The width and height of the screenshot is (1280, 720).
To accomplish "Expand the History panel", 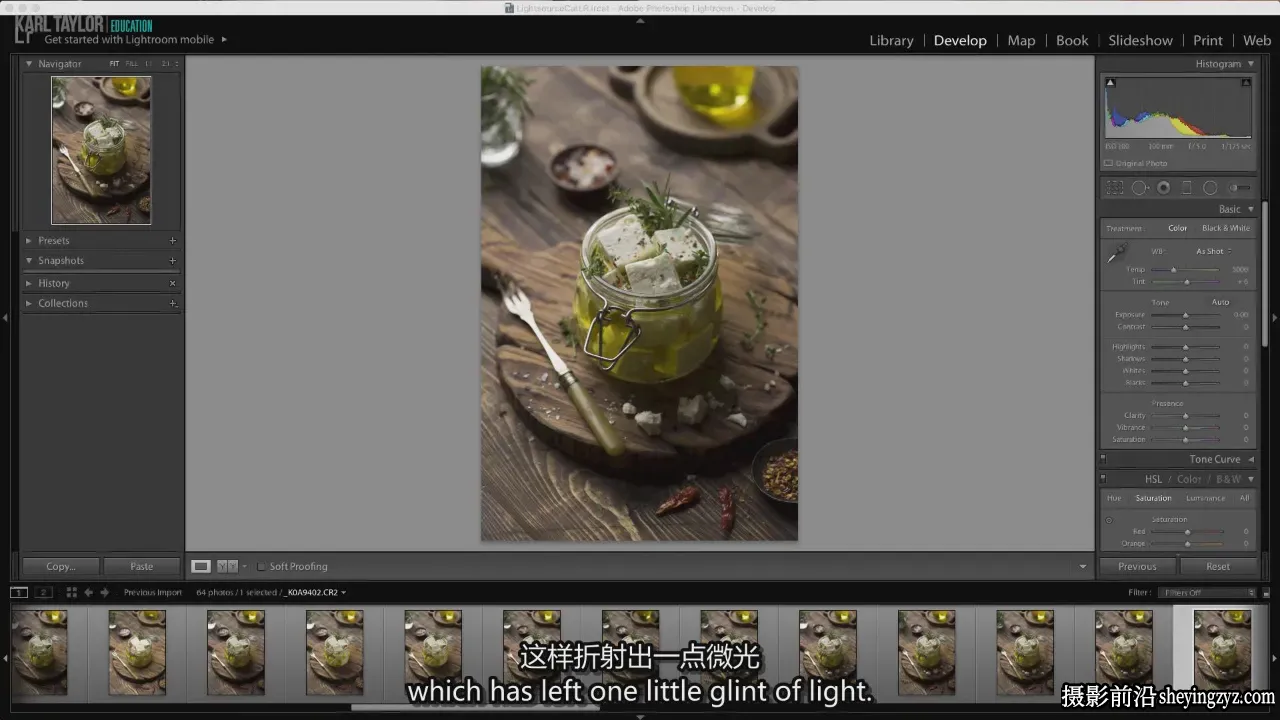I will click(29, 283).
